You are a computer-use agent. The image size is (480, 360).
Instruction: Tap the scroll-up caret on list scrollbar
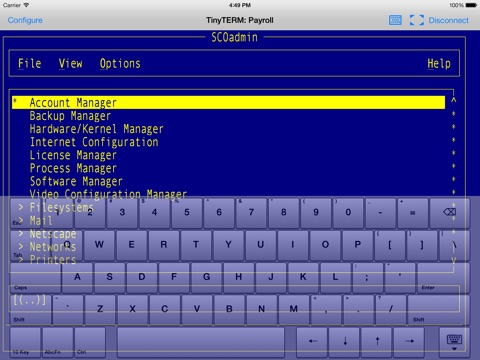coord(454,100)
